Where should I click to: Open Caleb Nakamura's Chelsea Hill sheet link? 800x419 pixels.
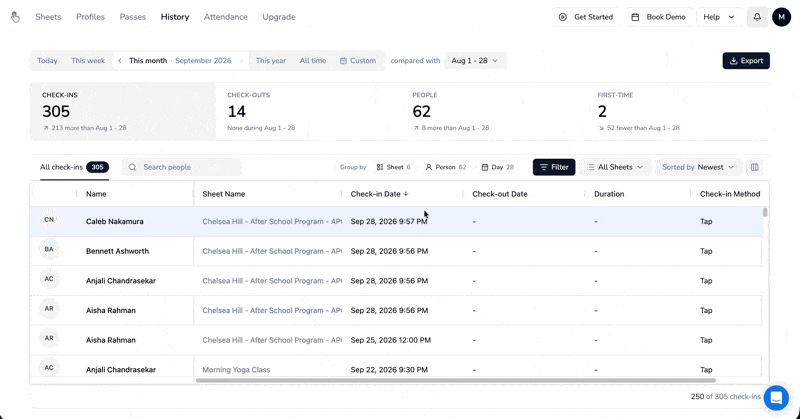tap(272, 221)
